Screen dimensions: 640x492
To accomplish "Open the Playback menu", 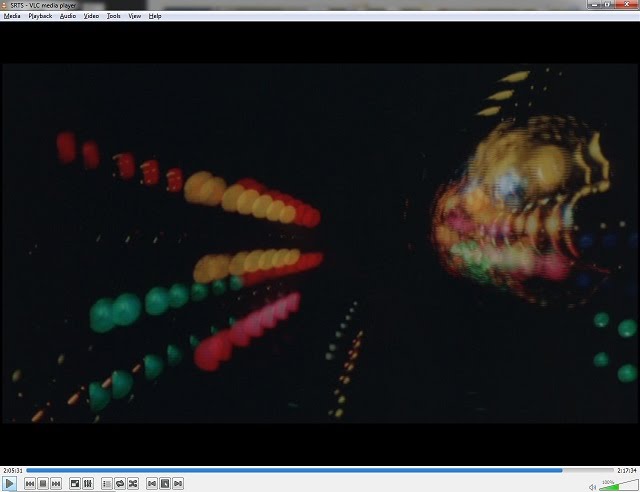I will click(40, 16).
